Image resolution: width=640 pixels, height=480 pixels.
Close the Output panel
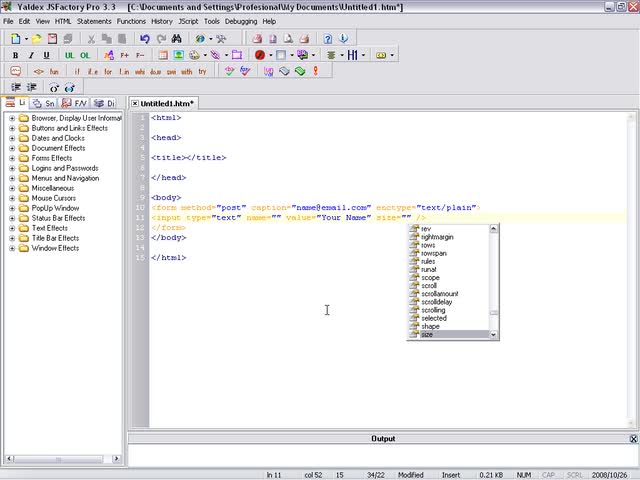pyautogui.click(x=633, y=439)
